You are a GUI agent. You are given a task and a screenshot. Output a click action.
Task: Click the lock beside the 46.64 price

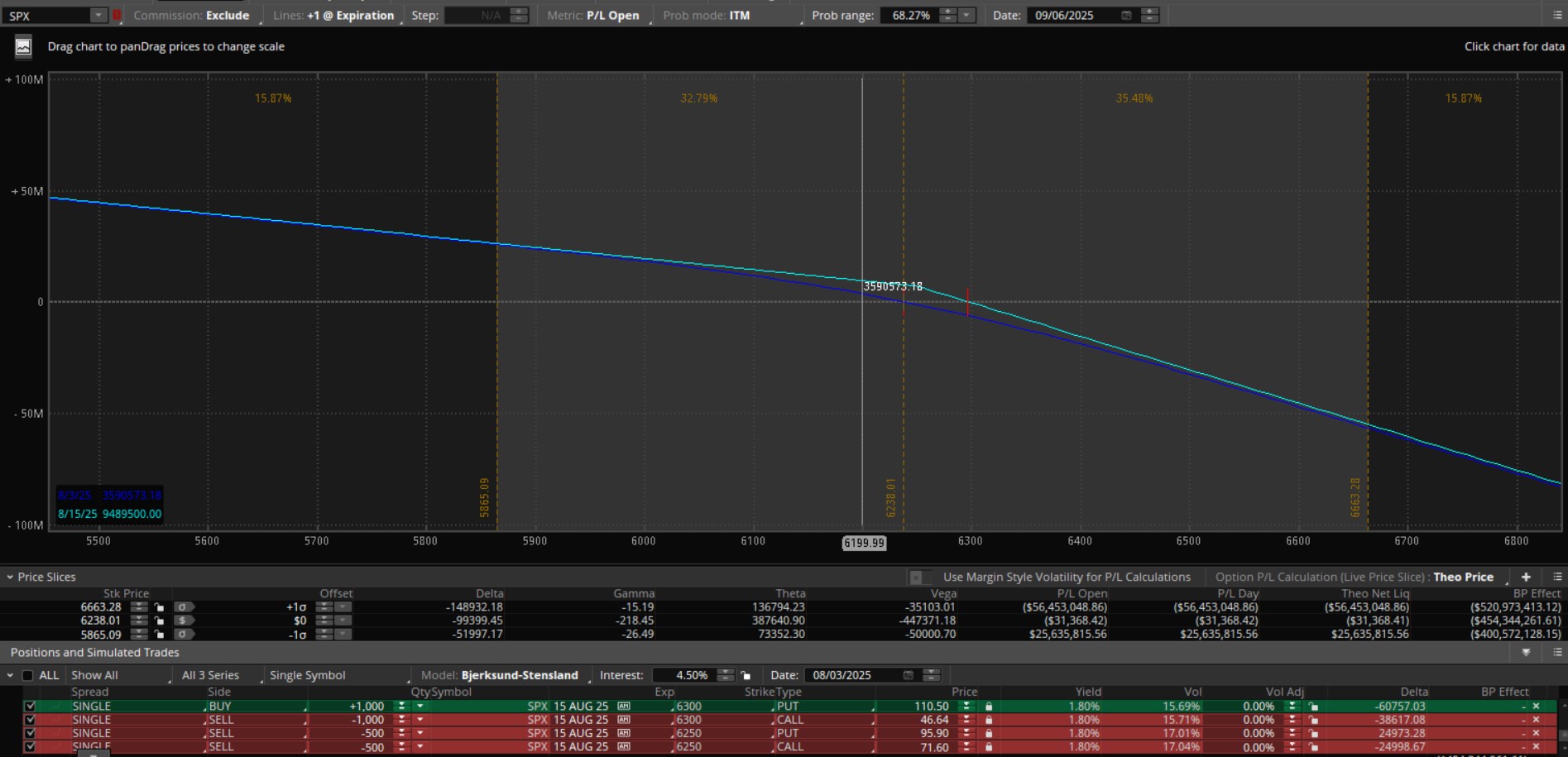click(988, 720)
